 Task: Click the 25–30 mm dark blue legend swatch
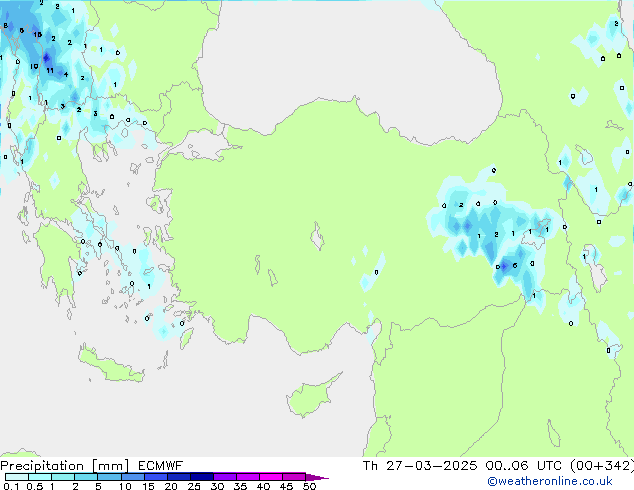(x=201, y=477)
